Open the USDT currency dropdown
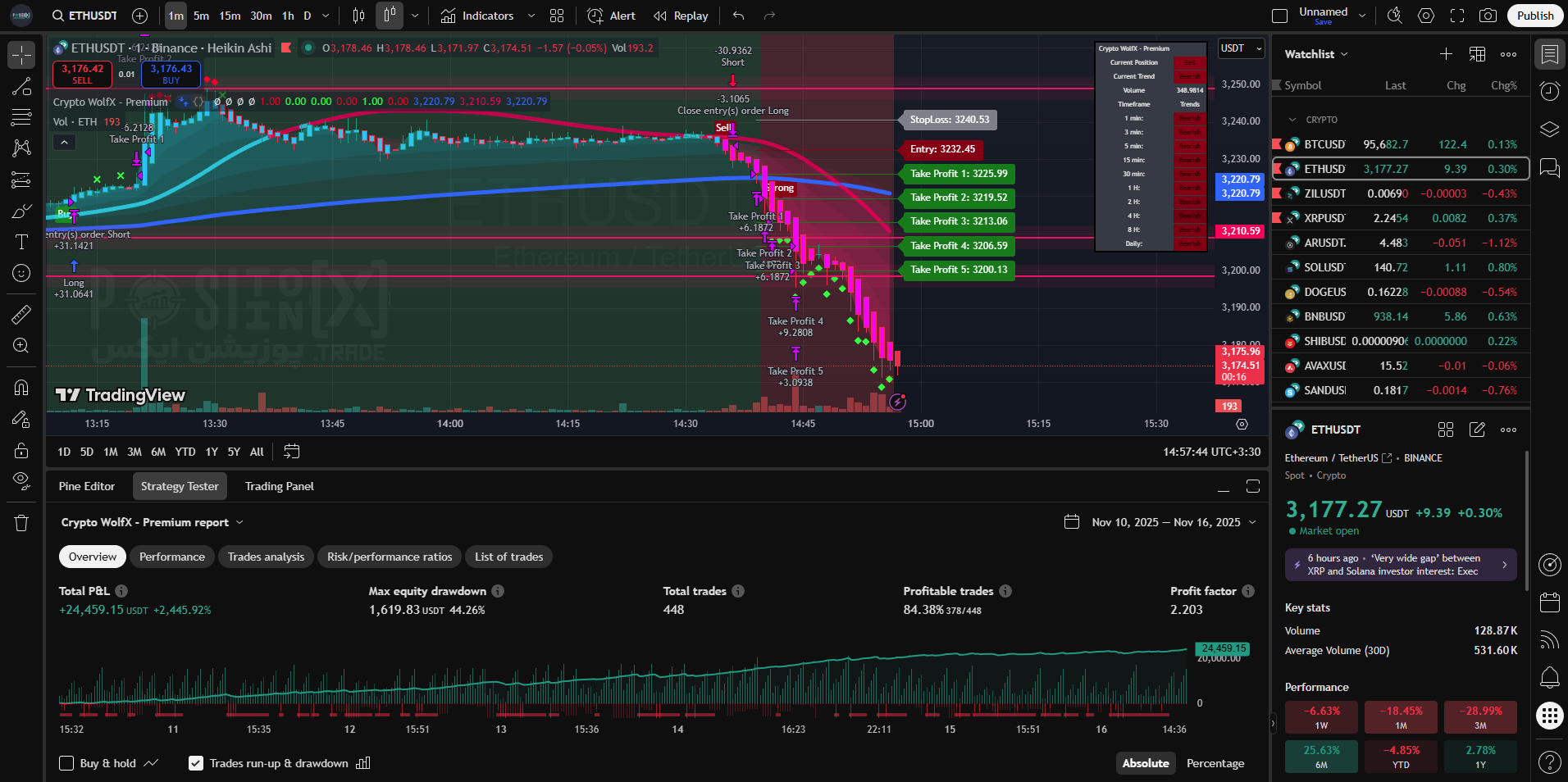Screen dimensions: 1568x782 pos(1241,48)
